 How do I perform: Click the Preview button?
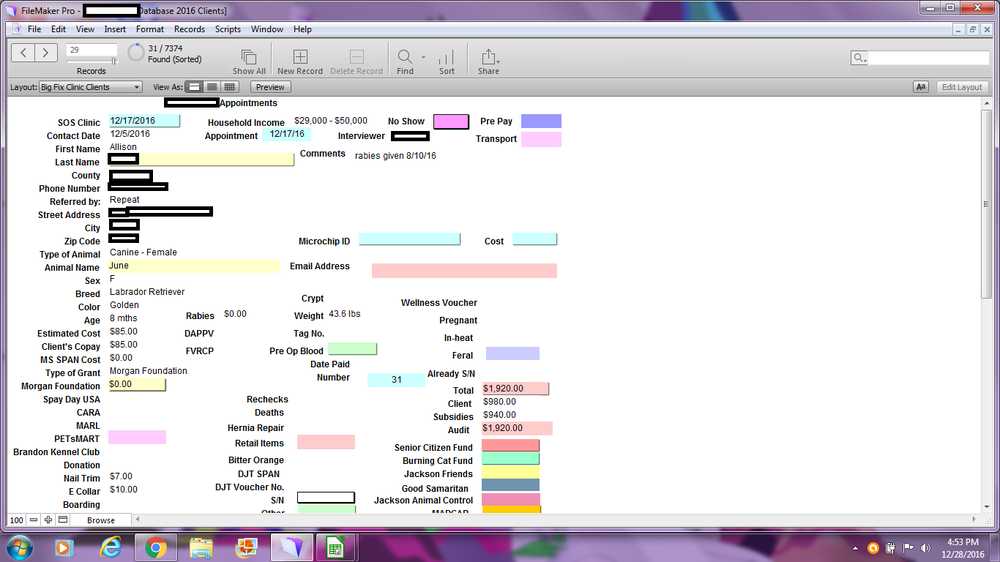click(x=271, y=87)
